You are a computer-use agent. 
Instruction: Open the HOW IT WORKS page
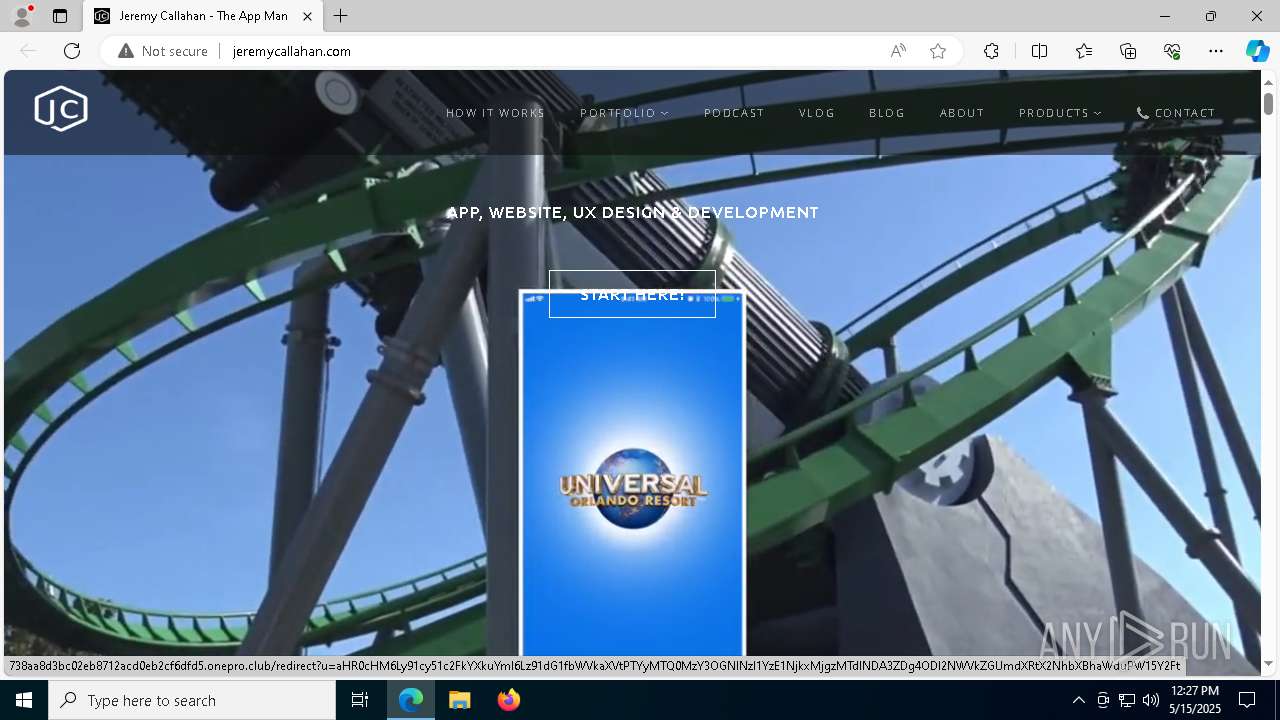click(x=495, y=113)
